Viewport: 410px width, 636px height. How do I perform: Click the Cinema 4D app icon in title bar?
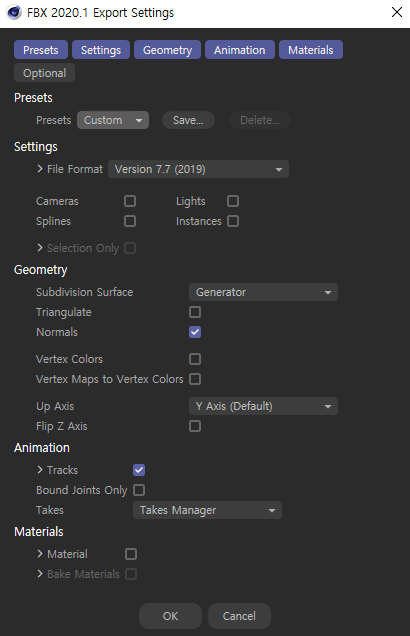point(14,13)
